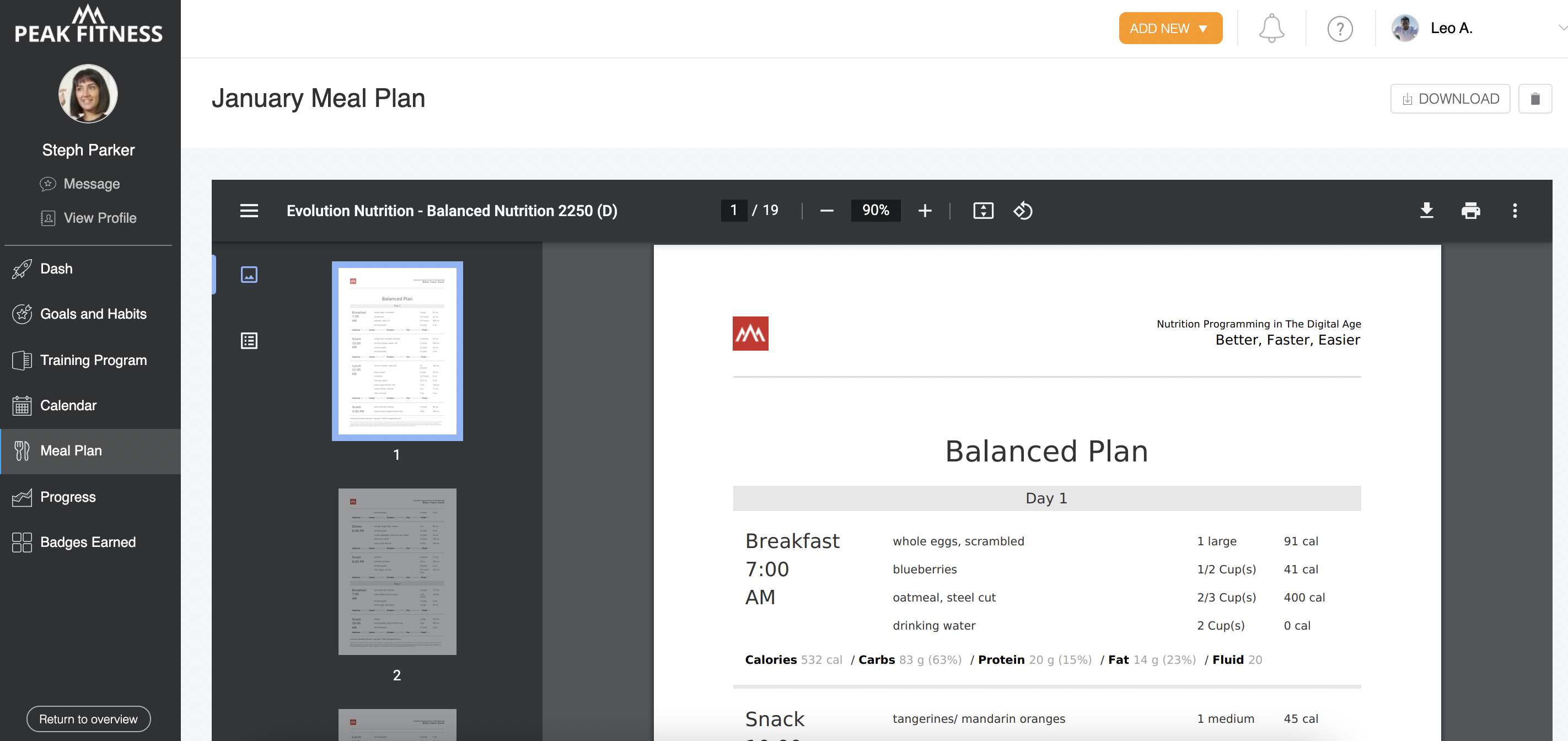Click the Badges Earned squares icon
Screen dimensions: 1568x741
[x=22, y=542]
